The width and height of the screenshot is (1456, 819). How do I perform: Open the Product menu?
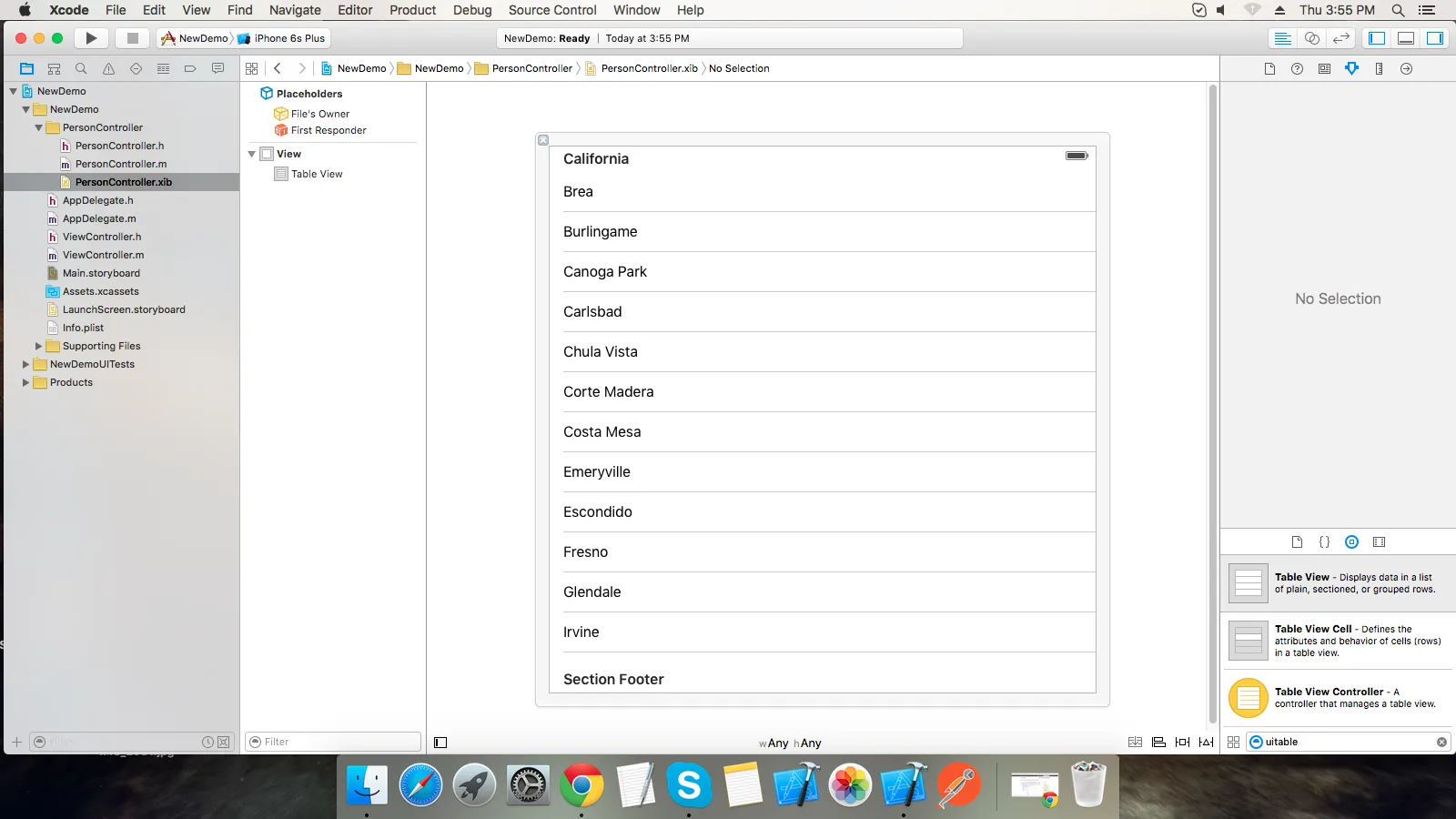pyautogui.click(x=413, y=10)
